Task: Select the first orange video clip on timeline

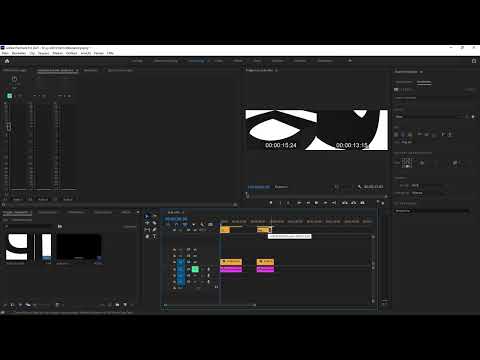Action: pos(231,262)
